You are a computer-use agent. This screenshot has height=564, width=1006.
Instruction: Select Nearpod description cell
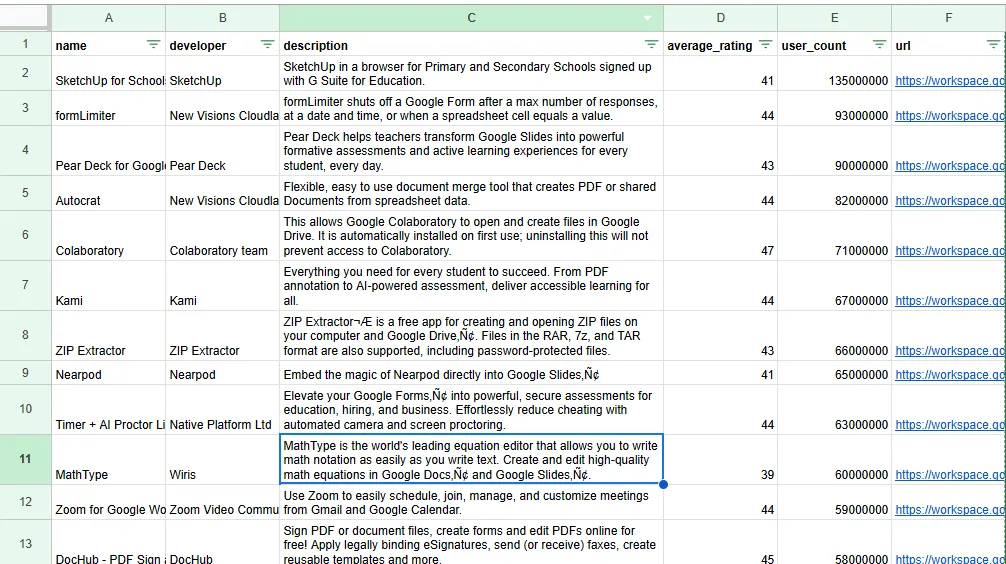tap(472, 373)
